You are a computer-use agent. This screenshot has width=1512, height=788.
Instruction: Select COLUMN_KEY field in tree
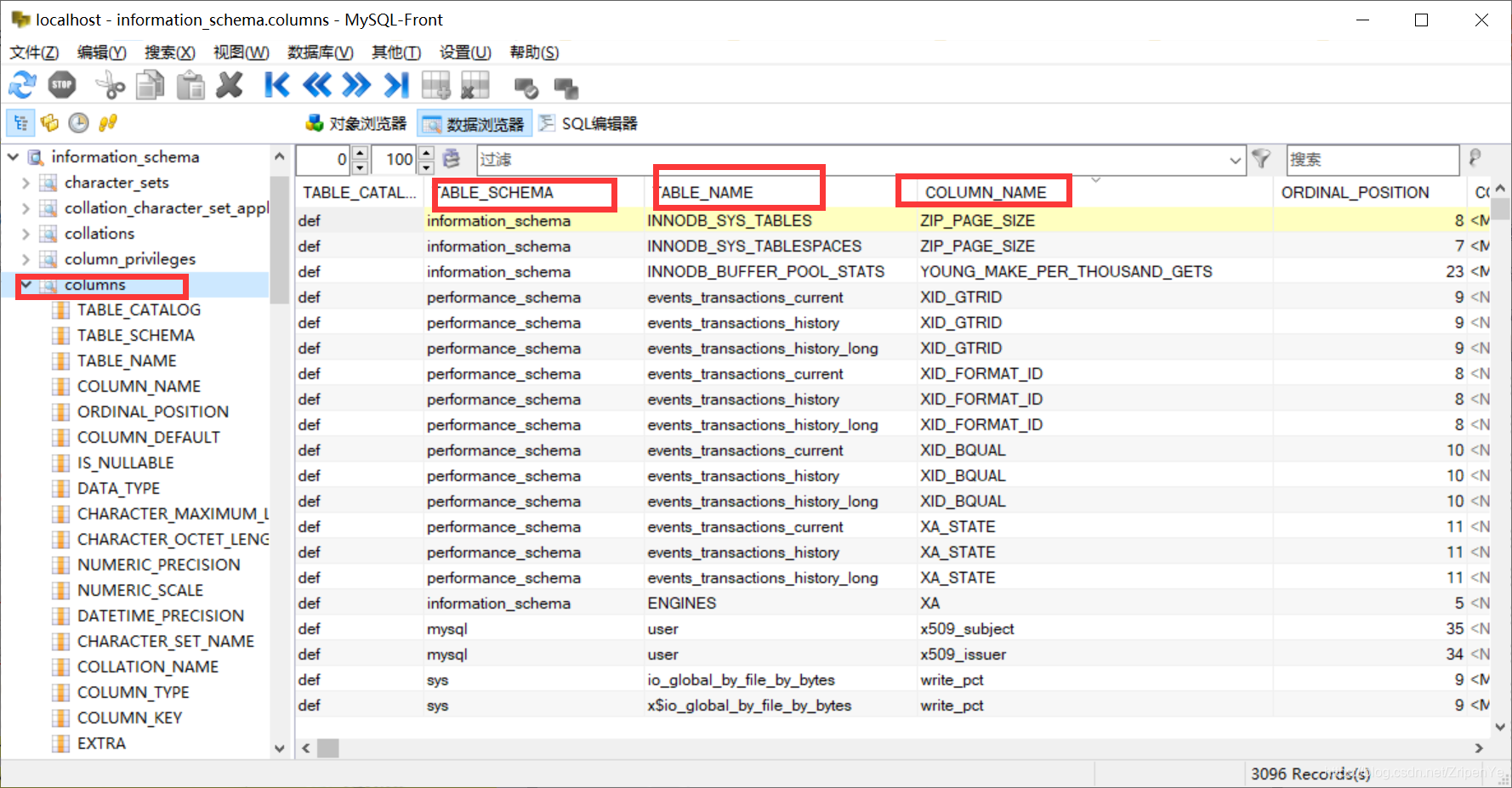point(129,718)
